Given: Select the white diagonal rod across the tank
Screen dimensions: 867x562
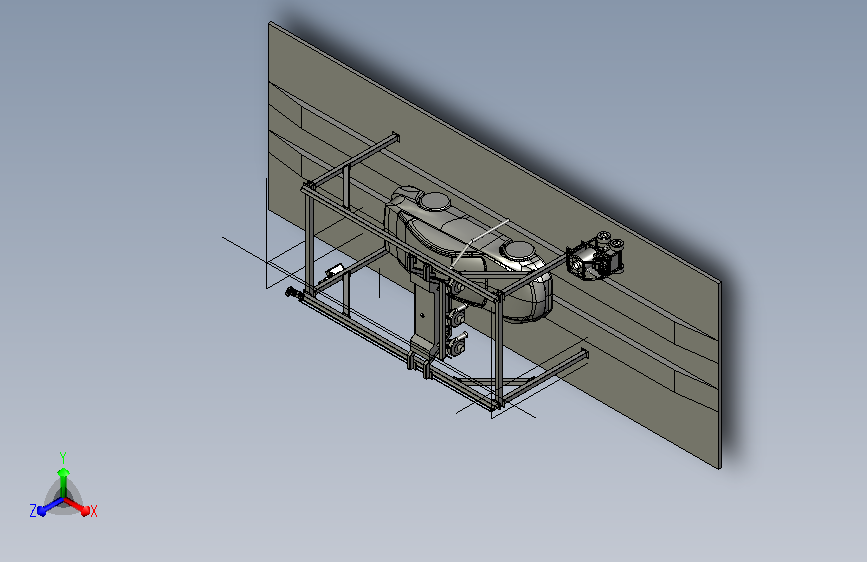Looking at the screenshot, I should coord(480,243).
